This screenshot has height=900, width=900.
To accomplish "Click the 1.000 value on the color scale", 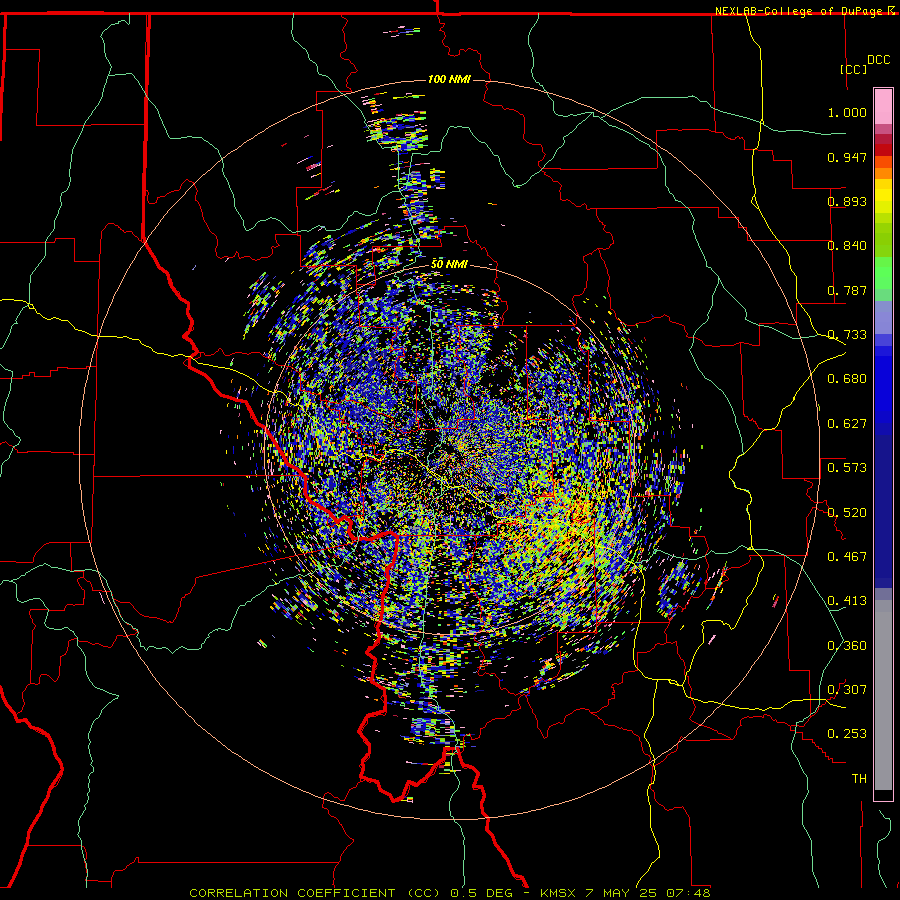I will click(x=847, y=112).
